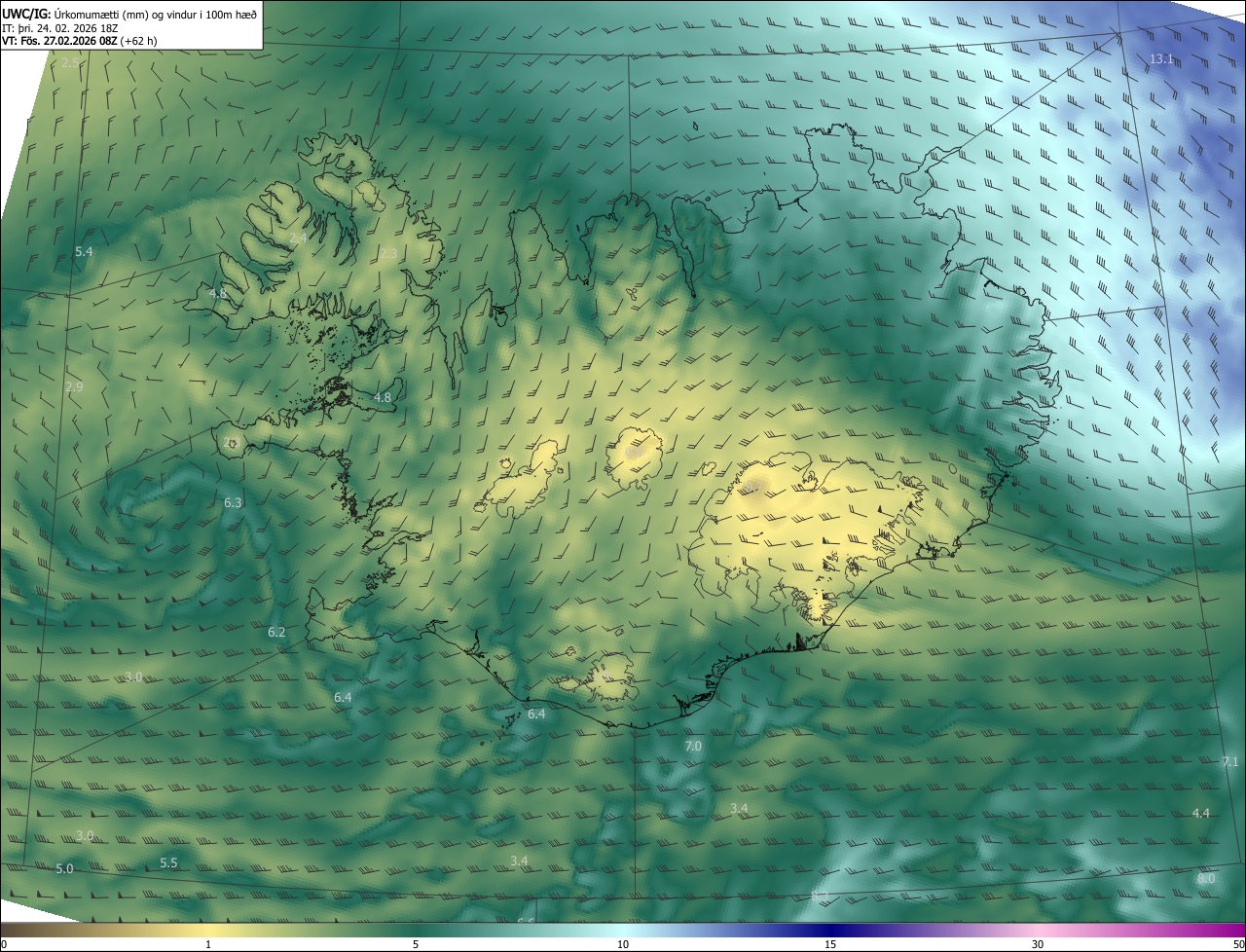Click the color scale tick labeled 15
Screen dimensions: 1246x952
830,944
